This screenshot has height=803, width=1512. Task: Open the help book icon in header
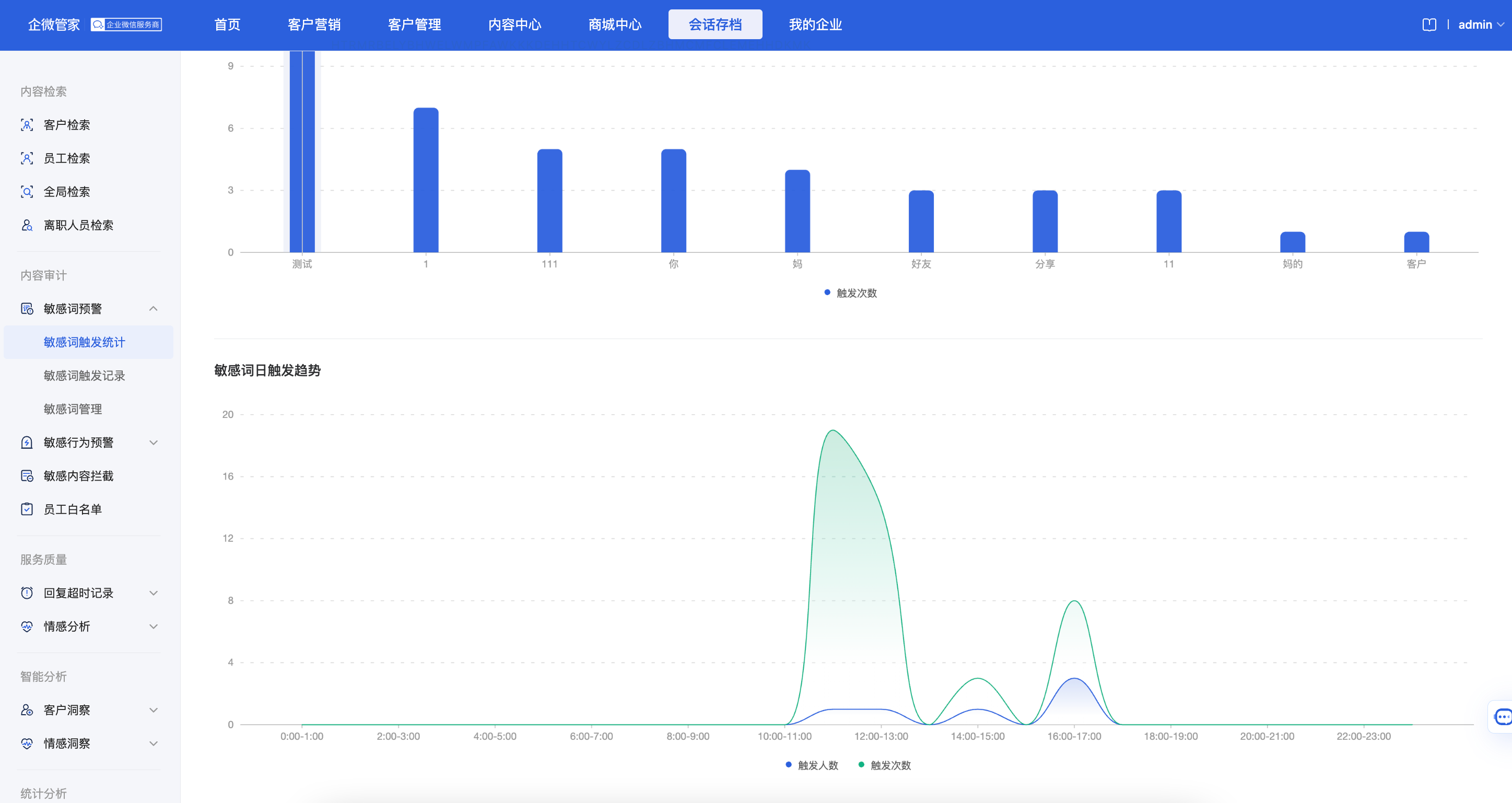1429,25
